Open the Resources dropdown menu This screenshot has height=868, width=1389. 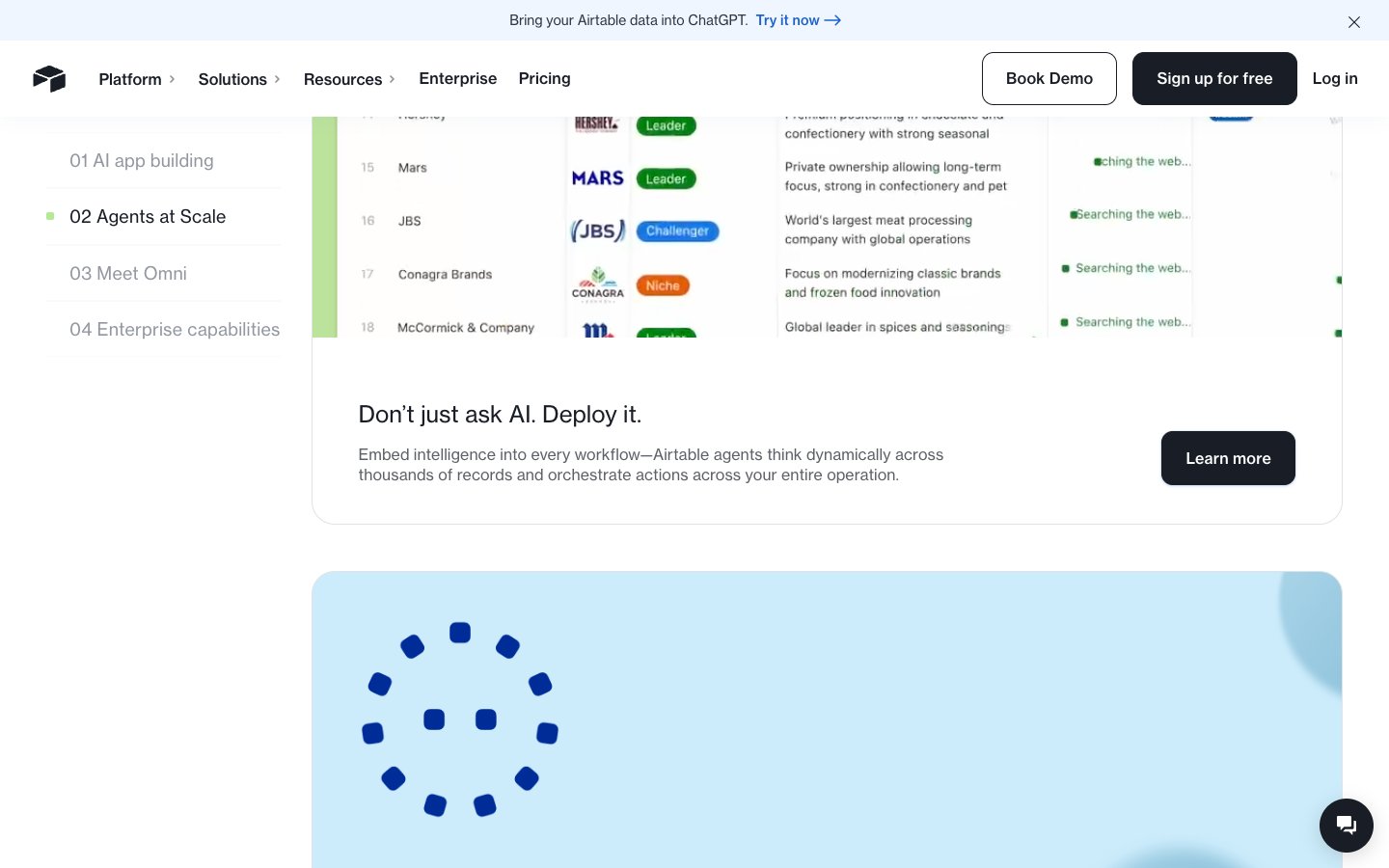click(349, 79)
